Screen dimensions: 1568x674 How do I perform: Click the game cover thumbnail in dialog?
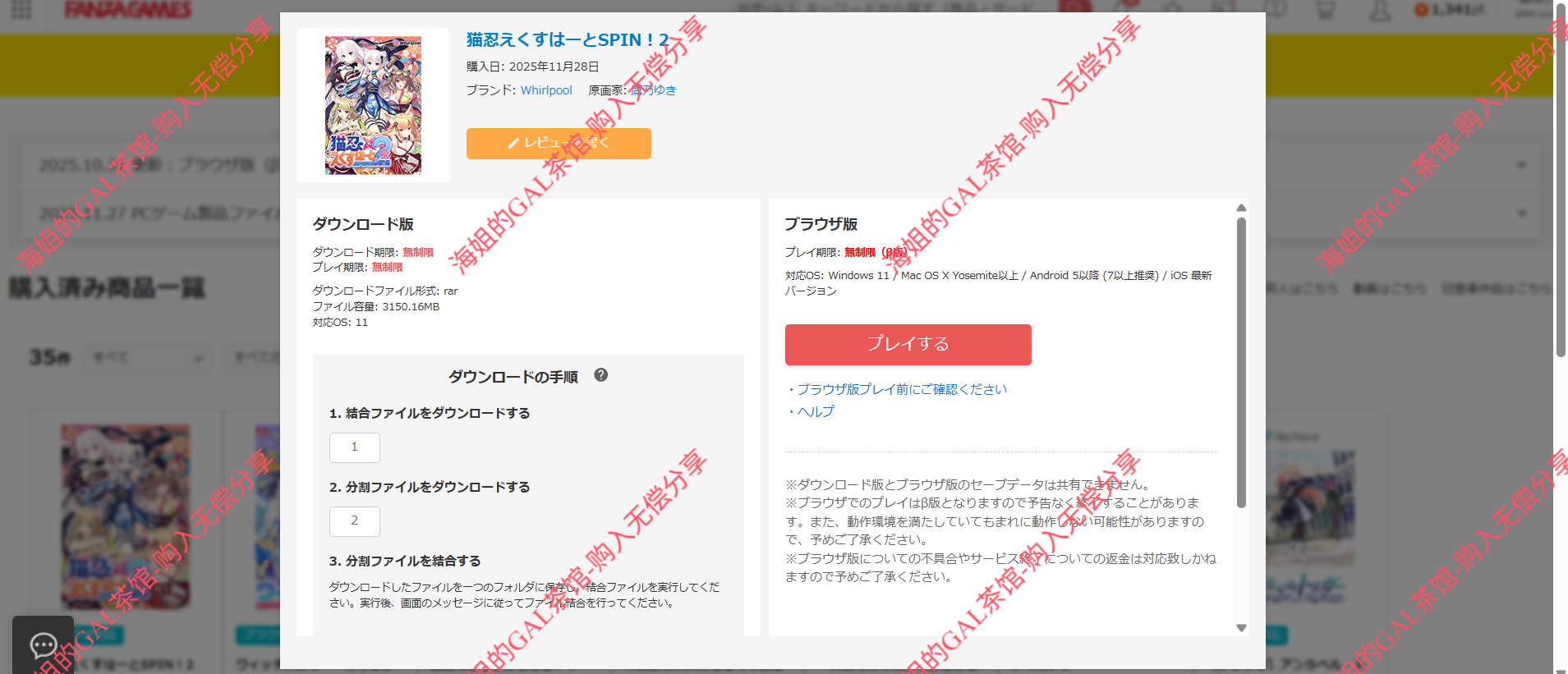coord(373,105)
